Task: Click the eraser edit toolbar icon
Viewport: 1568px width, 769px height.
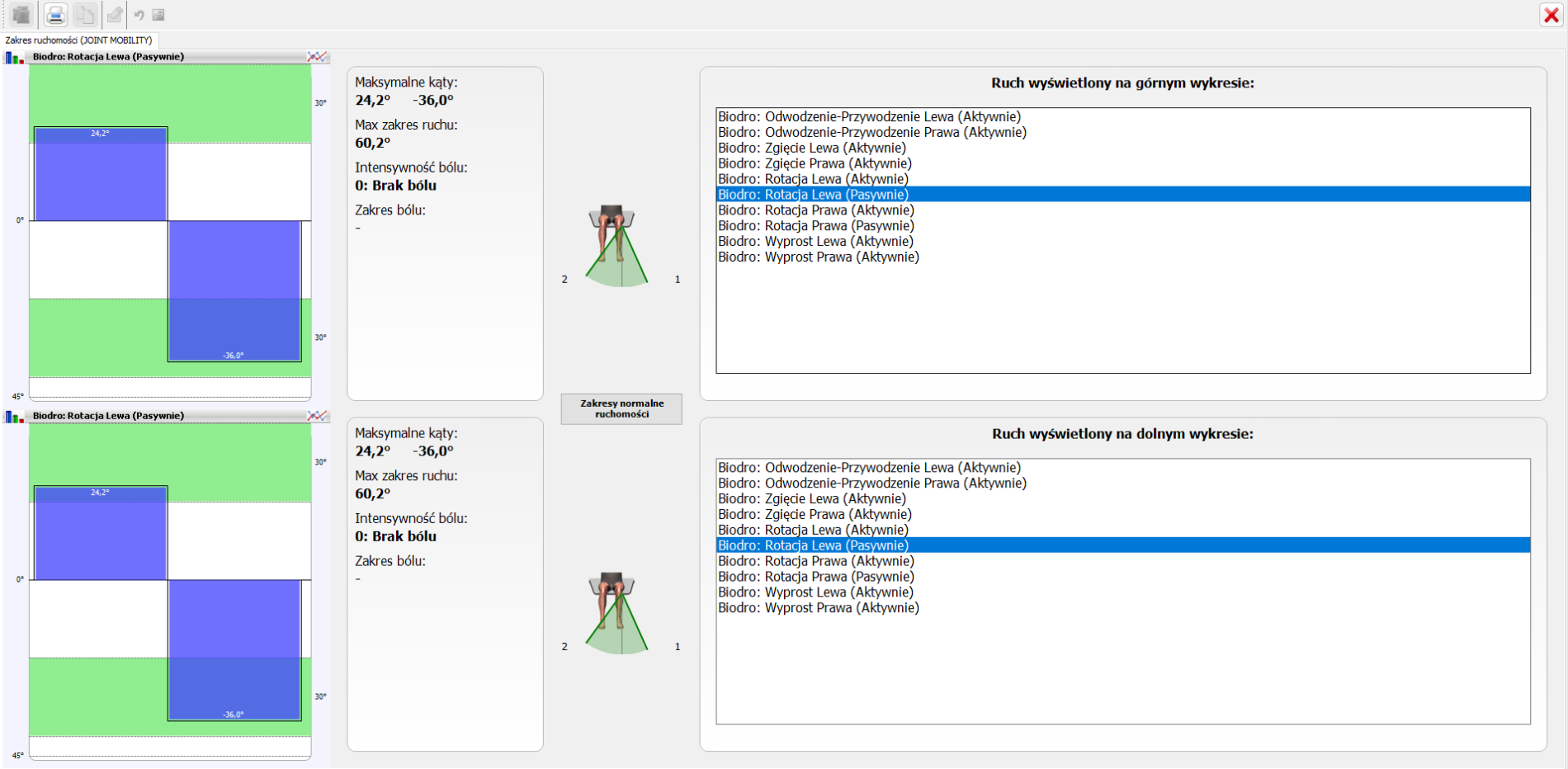Action: tap(115, 14)
